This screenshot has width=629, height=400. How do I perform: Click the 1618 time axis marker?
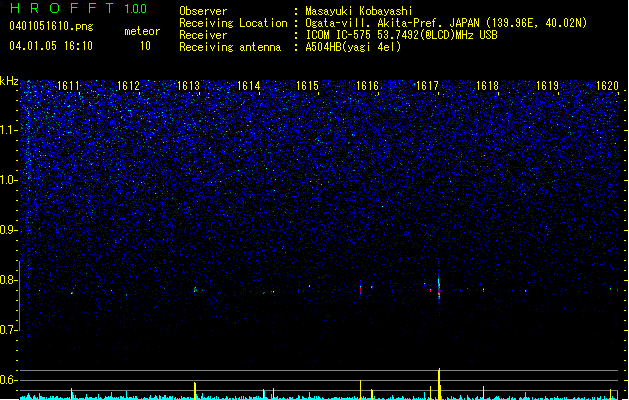pos(487,86)
